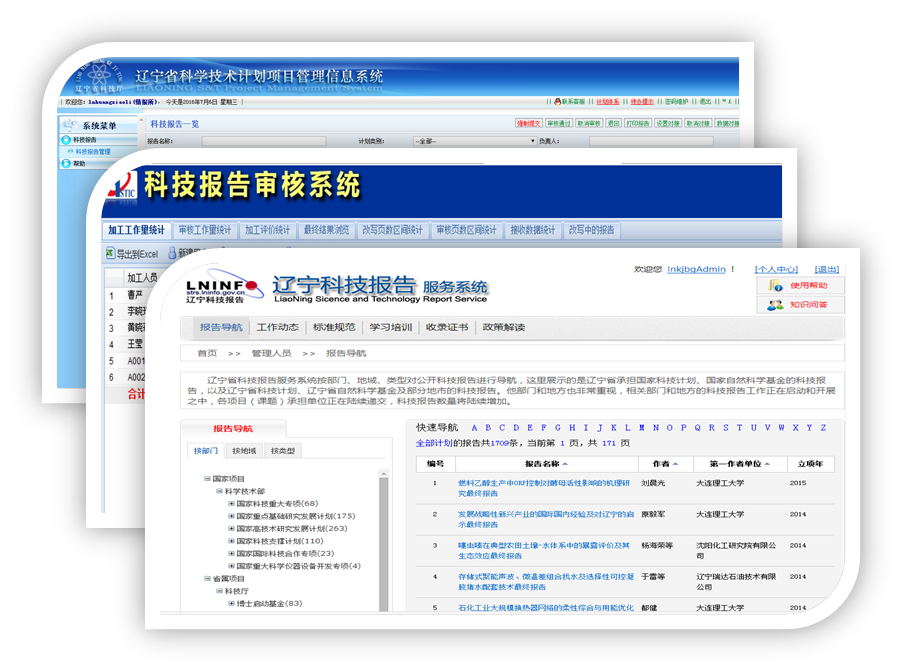The width and height of the screenshot is (902, 671).
Task: Sort the table by 第一作者单位 arrow
Action: [x=767, y=464]
